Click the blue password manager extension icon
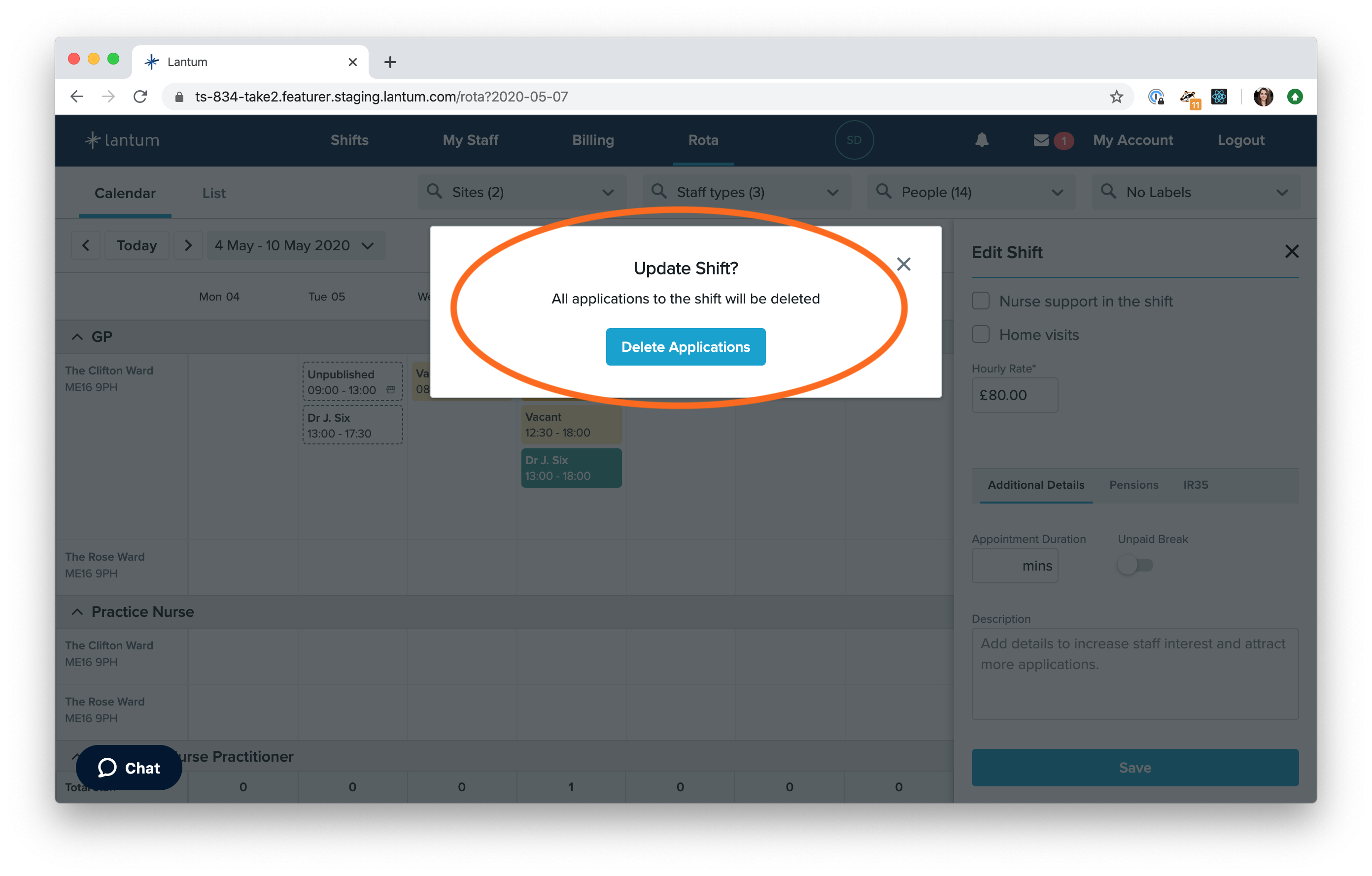1372x876 pixels. point(1156,96)
